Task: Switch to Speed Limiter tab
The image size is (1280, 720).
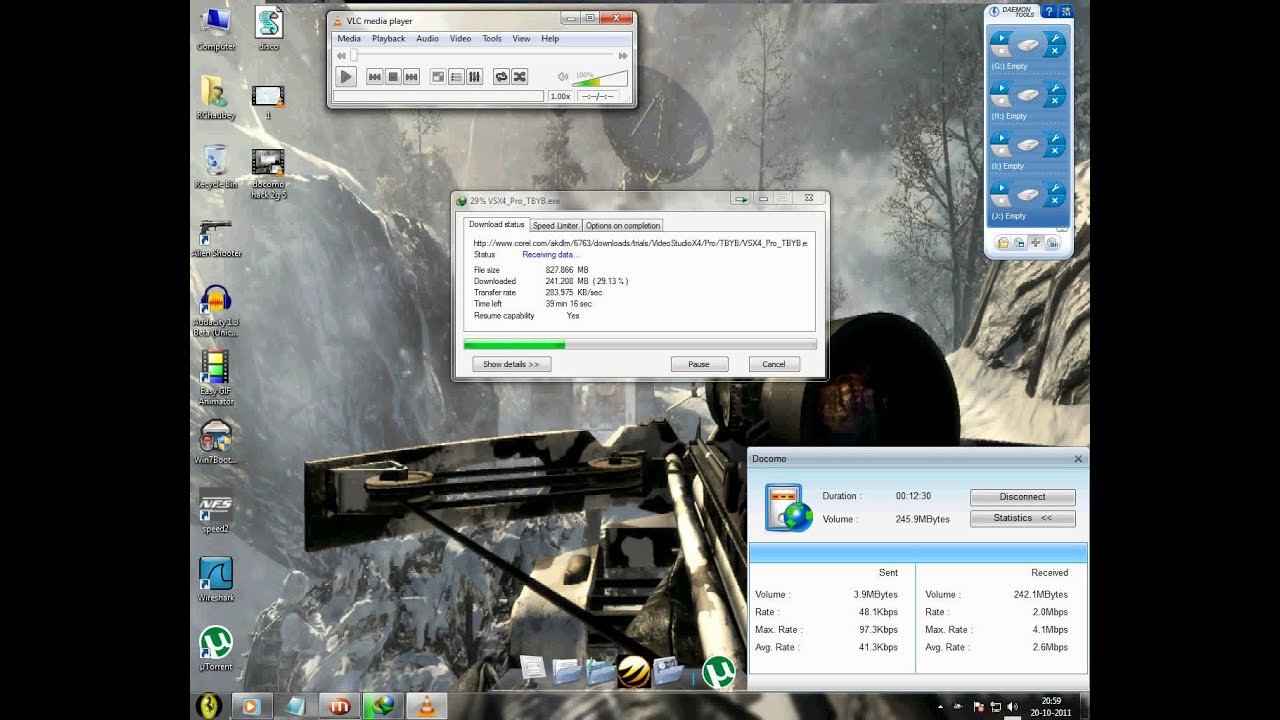Action: coord(555,226)
